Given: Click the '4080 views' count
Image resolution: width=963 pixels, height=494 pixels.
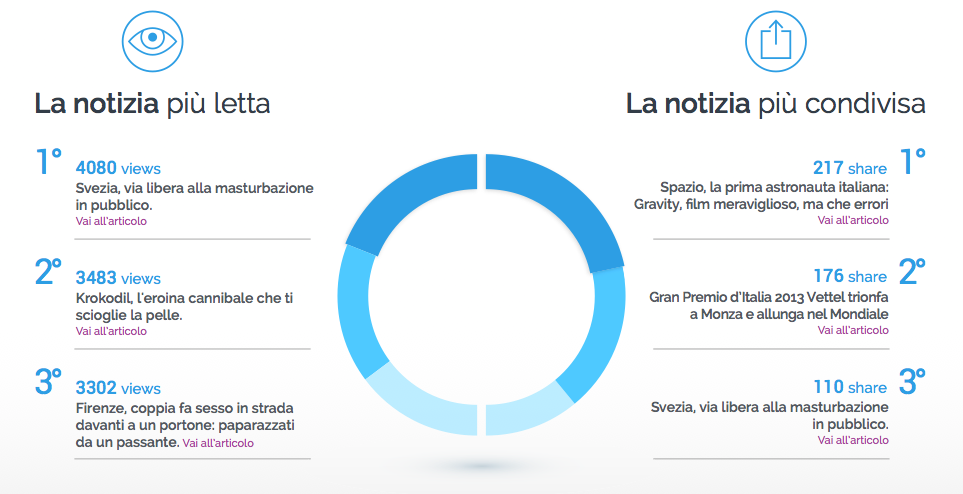Looking at the screenshot, I should click(118, 169).
